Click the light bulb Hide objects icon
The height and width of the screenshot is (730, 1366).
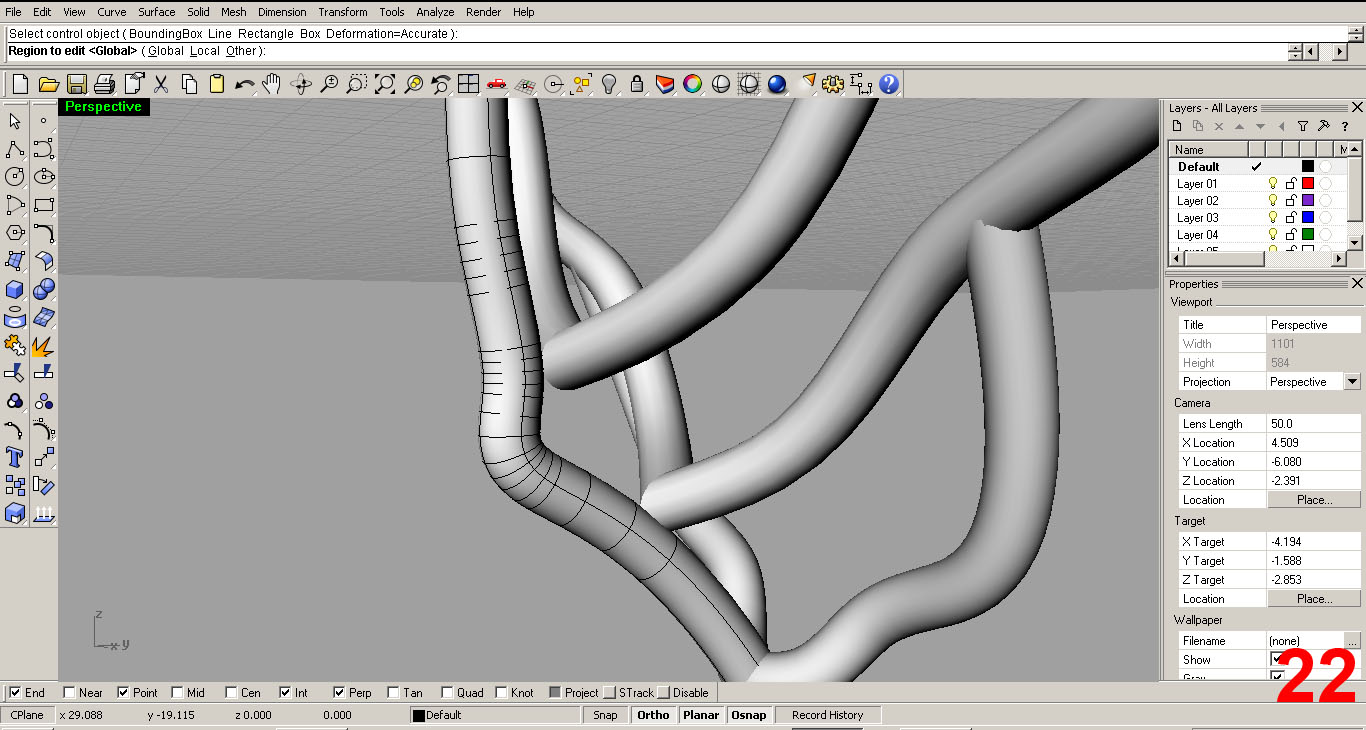point(609,84)
